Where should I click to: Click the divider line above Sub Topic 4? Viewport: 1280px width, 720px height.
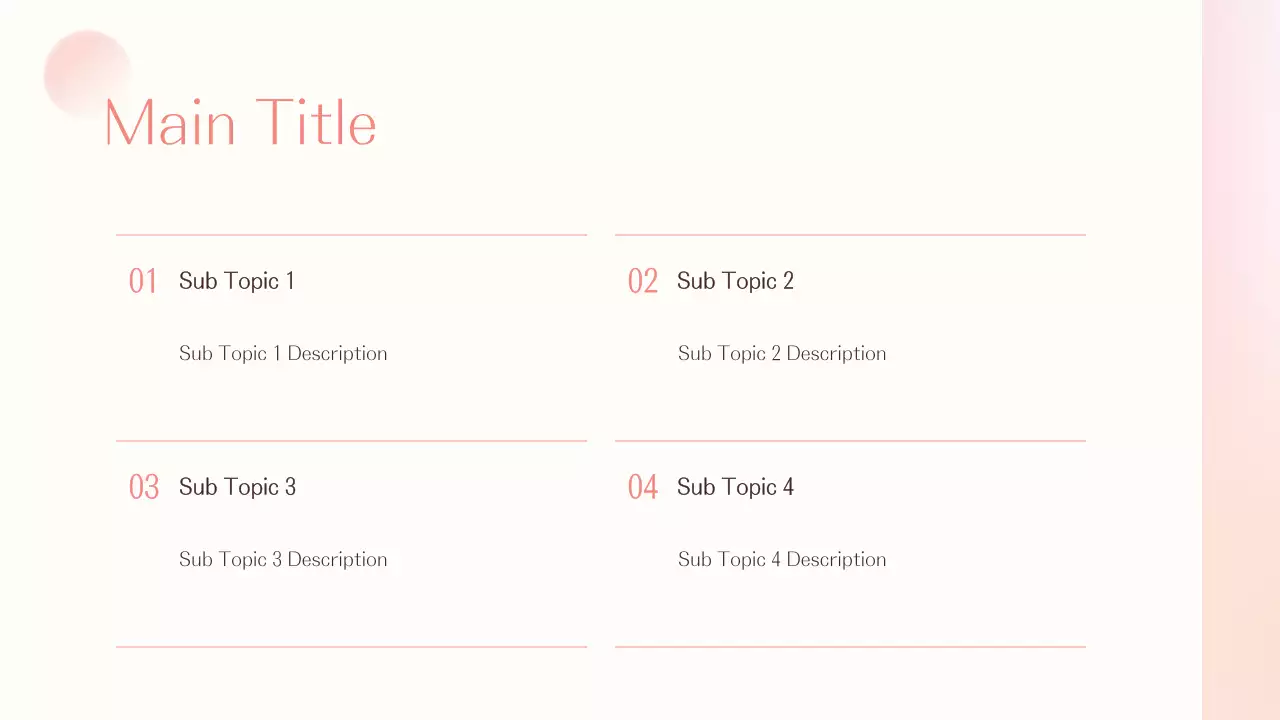tap(850, 441)
